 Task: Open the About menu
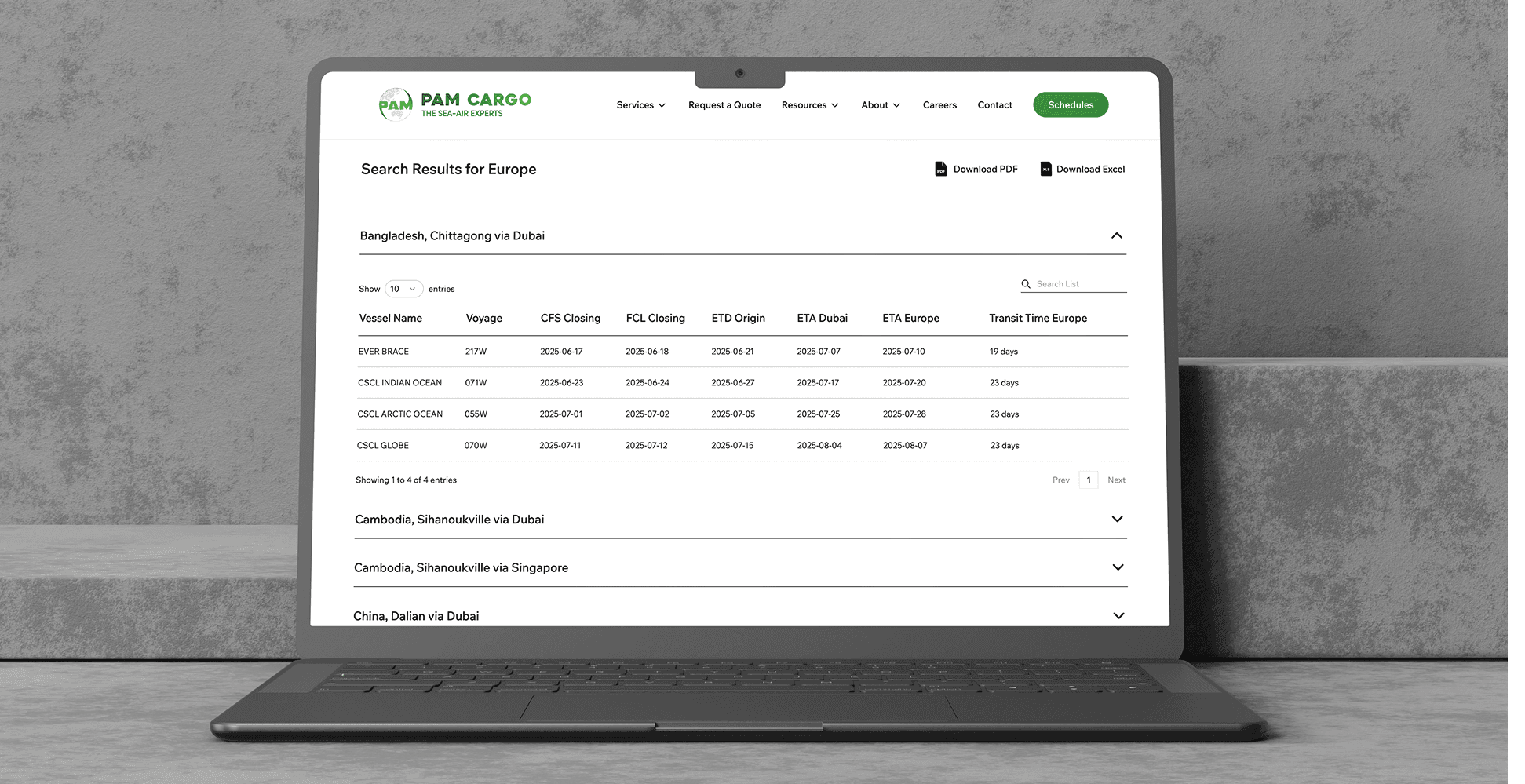(x=881, y=105)
